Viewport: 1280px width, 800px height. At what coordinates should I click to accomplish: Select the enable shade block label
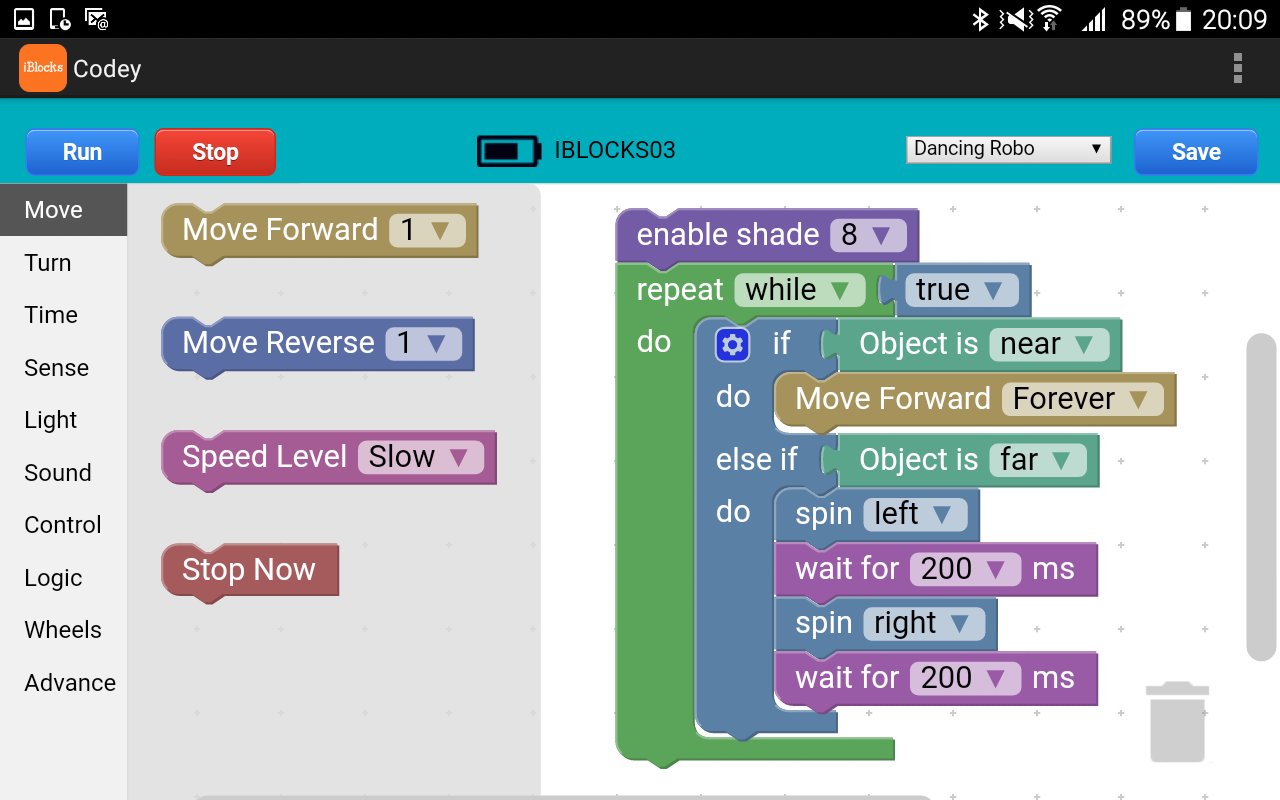coord(728,235)
